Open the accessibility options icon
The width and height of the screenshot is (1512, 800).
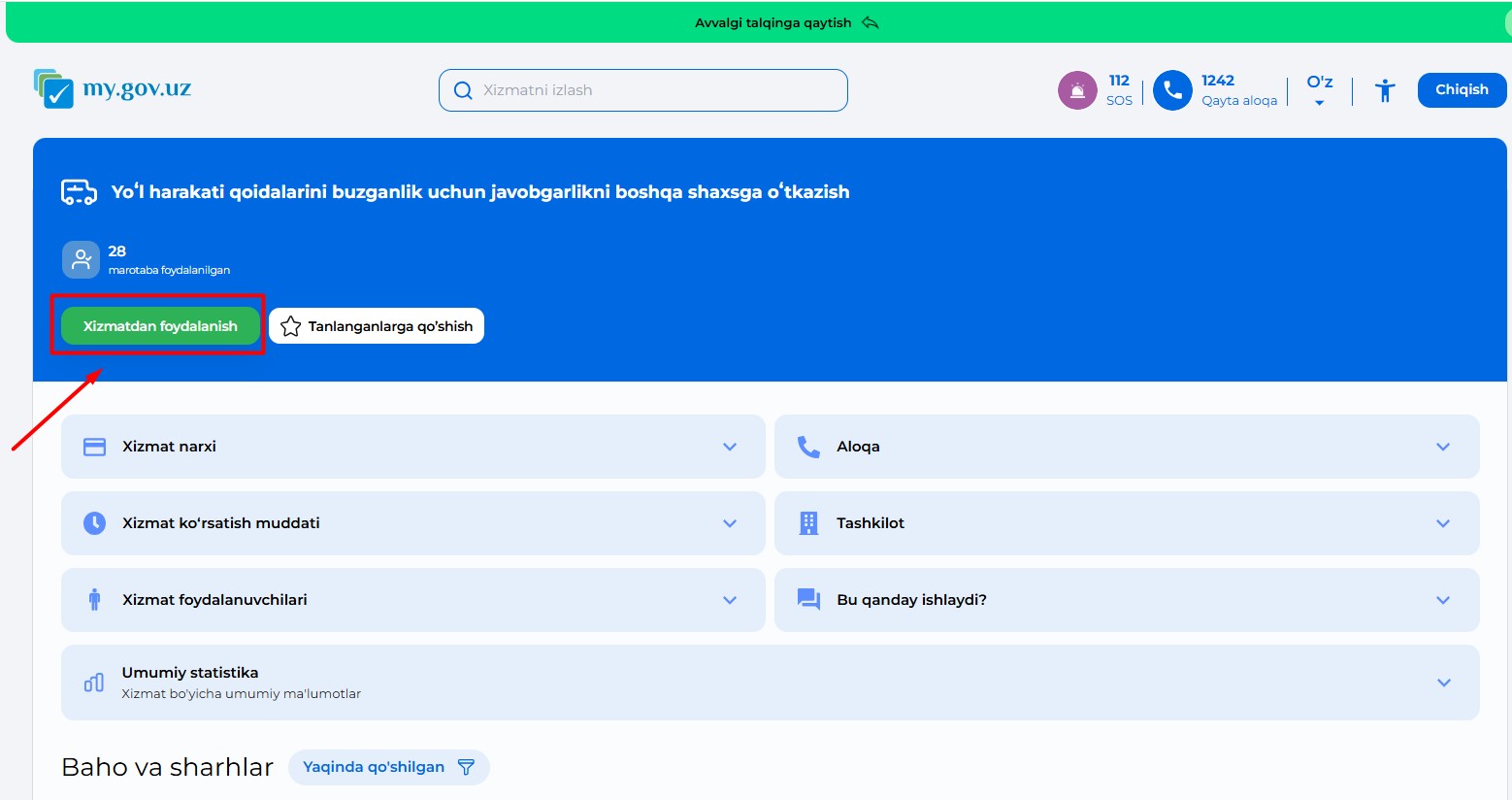(x=1385, y=90)
